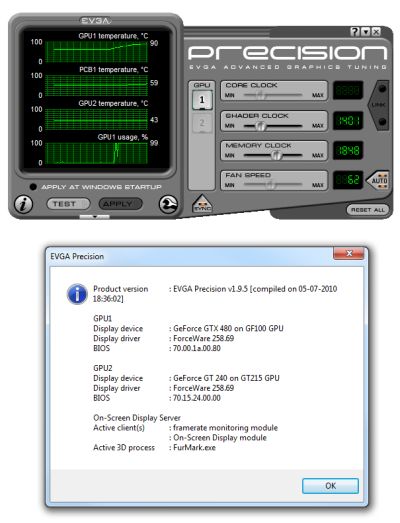Click BIOS value '70.15.24.00.00'

click(x=197, y=398)
